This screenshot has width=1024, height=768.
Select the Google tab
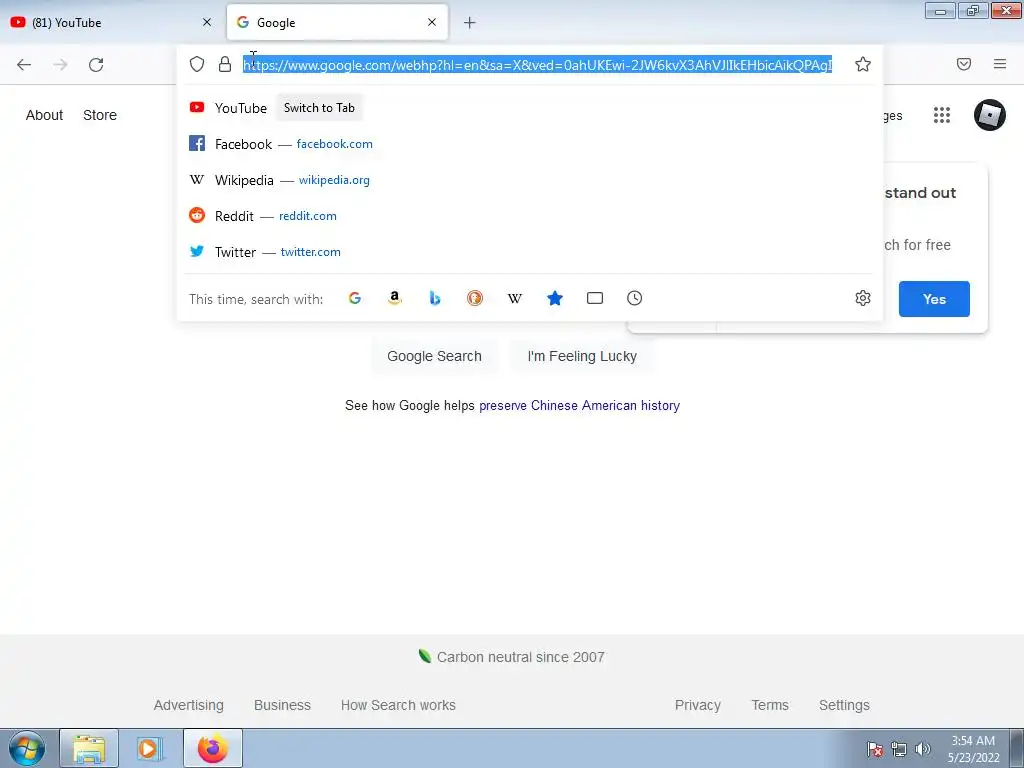pos(337,22)
